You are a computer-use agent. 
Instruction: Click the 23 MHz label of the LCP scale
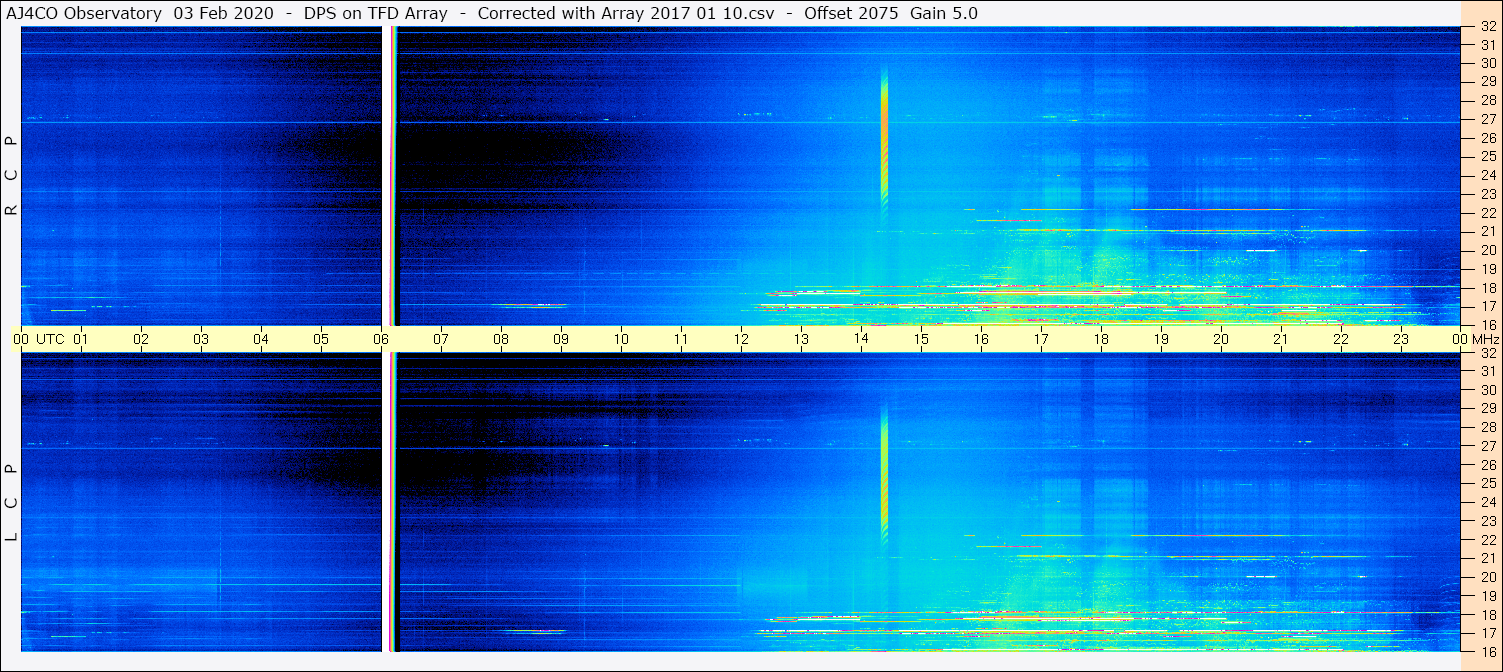click(x=1488, y=521)
